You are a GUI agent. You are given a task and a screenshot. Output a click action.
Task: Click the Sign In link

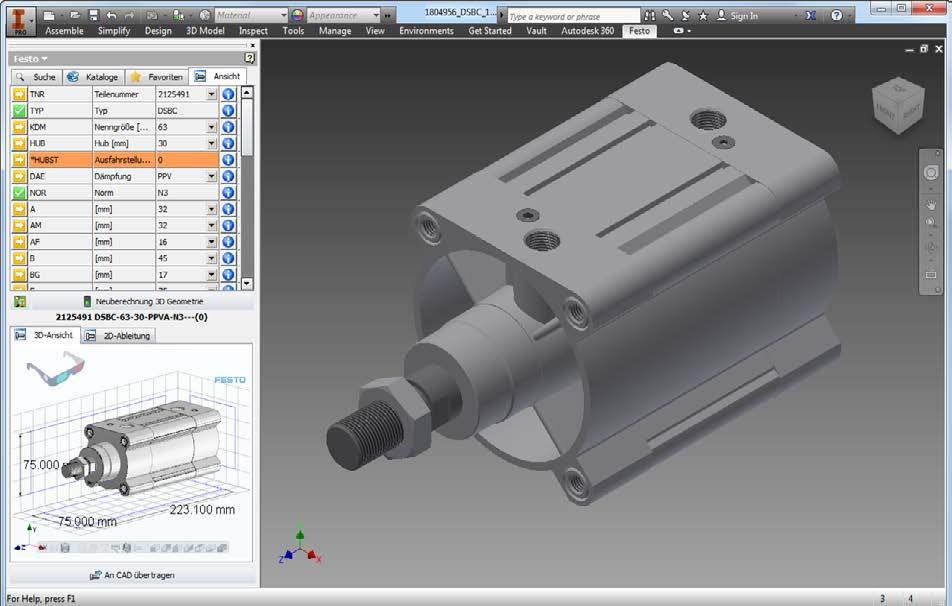(744, 16)
